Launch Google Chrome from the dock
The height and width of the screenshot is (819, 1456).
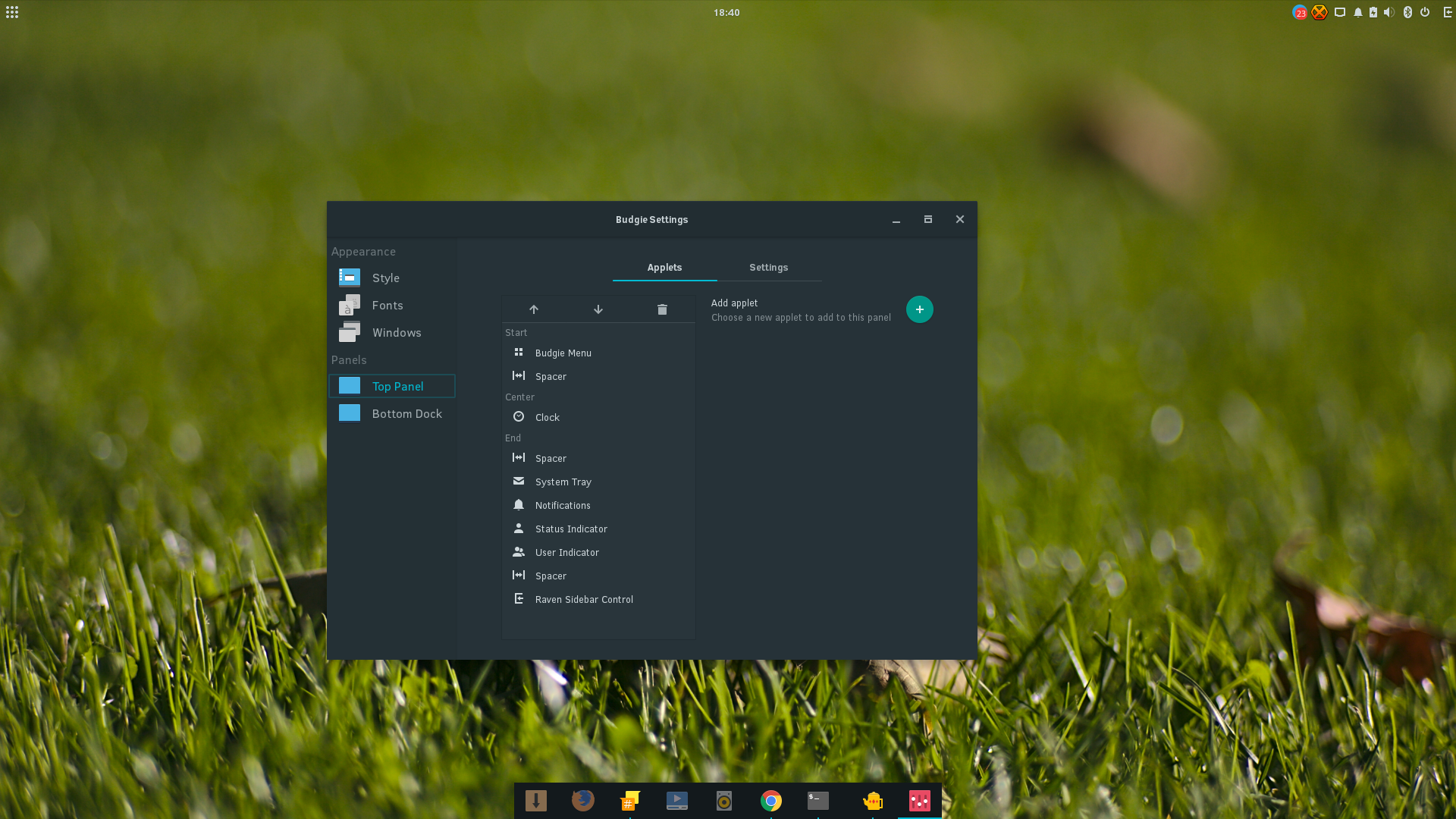(x=771, y=801)
